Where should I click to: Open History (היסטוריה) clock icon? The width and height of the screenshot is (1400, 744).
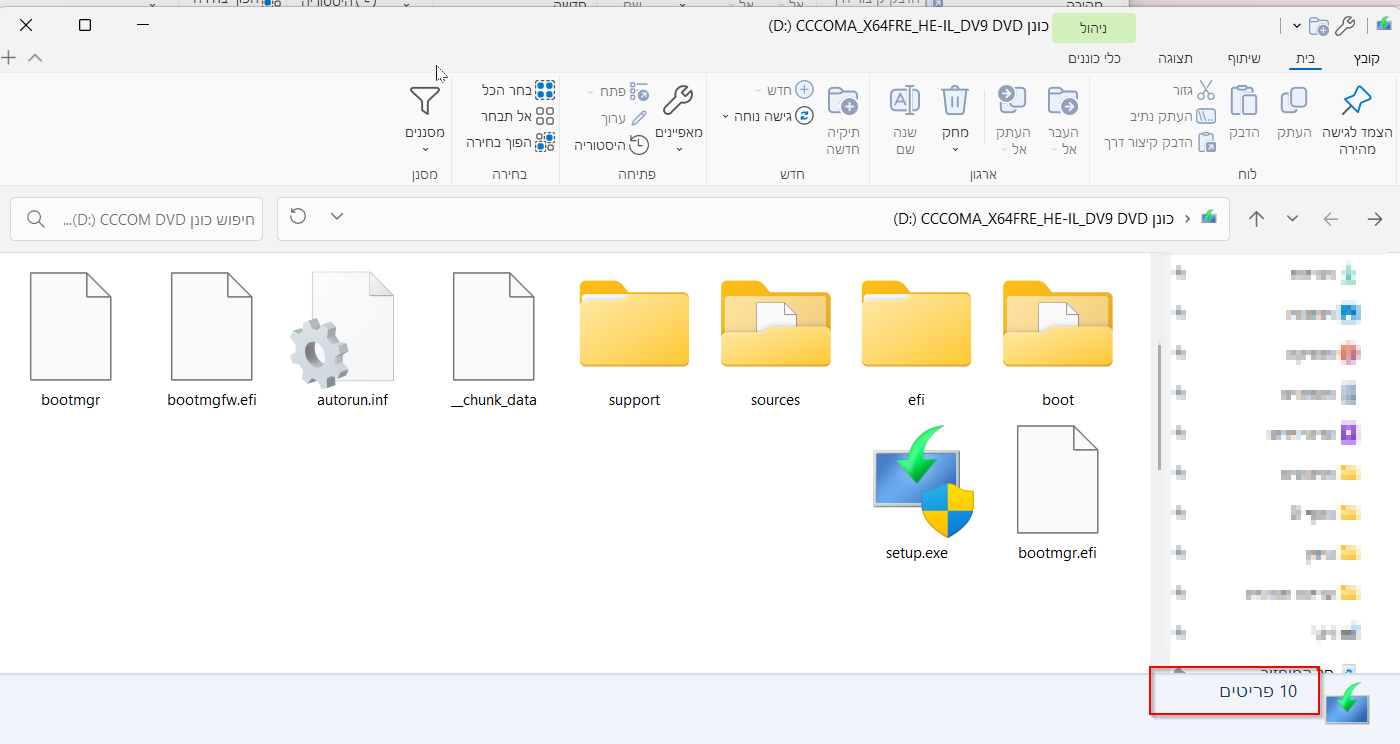[x=639, y=145]
